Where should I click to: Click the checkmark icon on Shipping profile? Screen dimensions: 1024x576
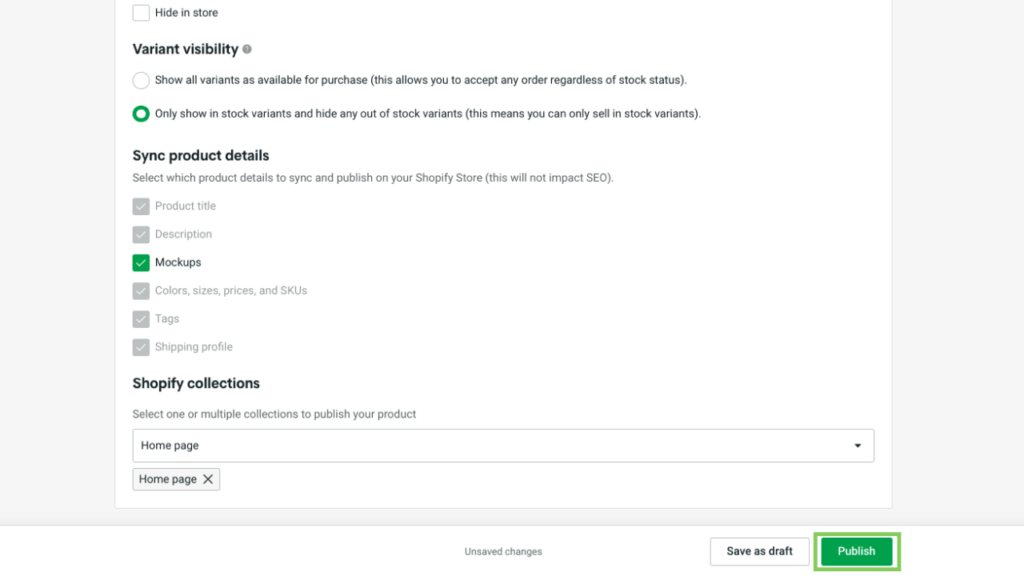[x=141, y=347]
